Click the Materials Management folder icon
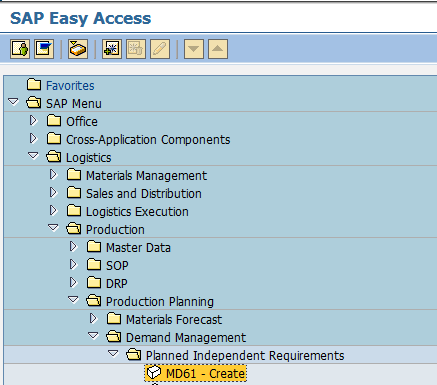 pos(74,175)
